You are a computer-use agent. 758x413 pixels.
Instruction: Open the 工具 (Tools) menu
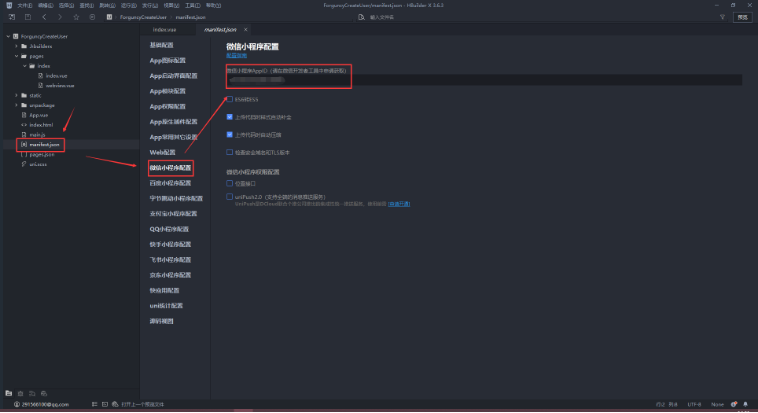point(192,5)
